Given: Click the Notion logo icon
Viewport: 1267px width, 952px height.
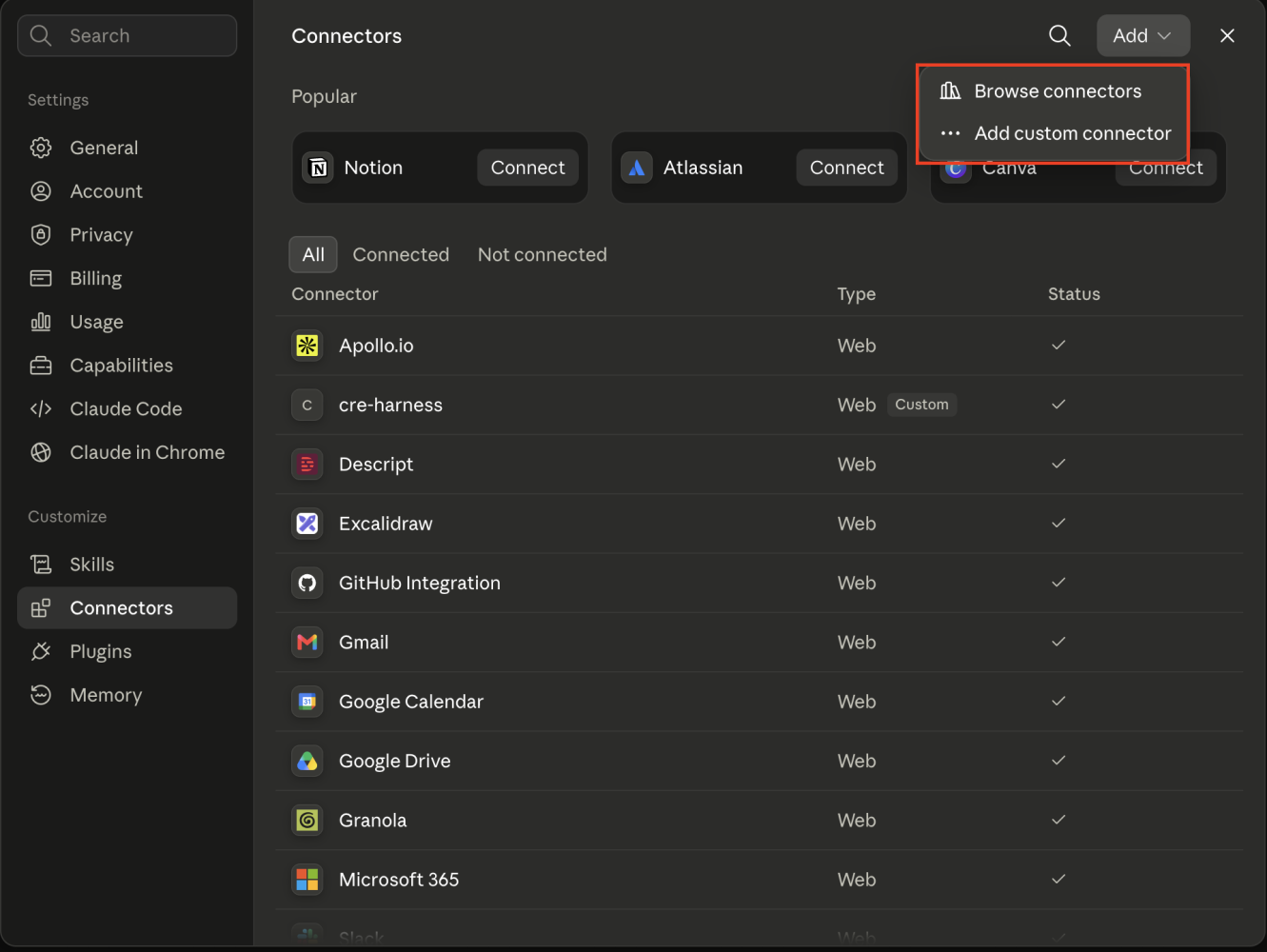Looking at the screenshot, I should [x=319, y=168].
